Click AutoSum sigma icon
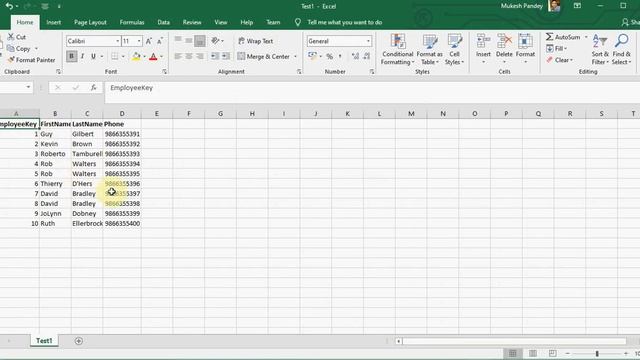Viewport: 640px width, 360px height. click(550, 37)
